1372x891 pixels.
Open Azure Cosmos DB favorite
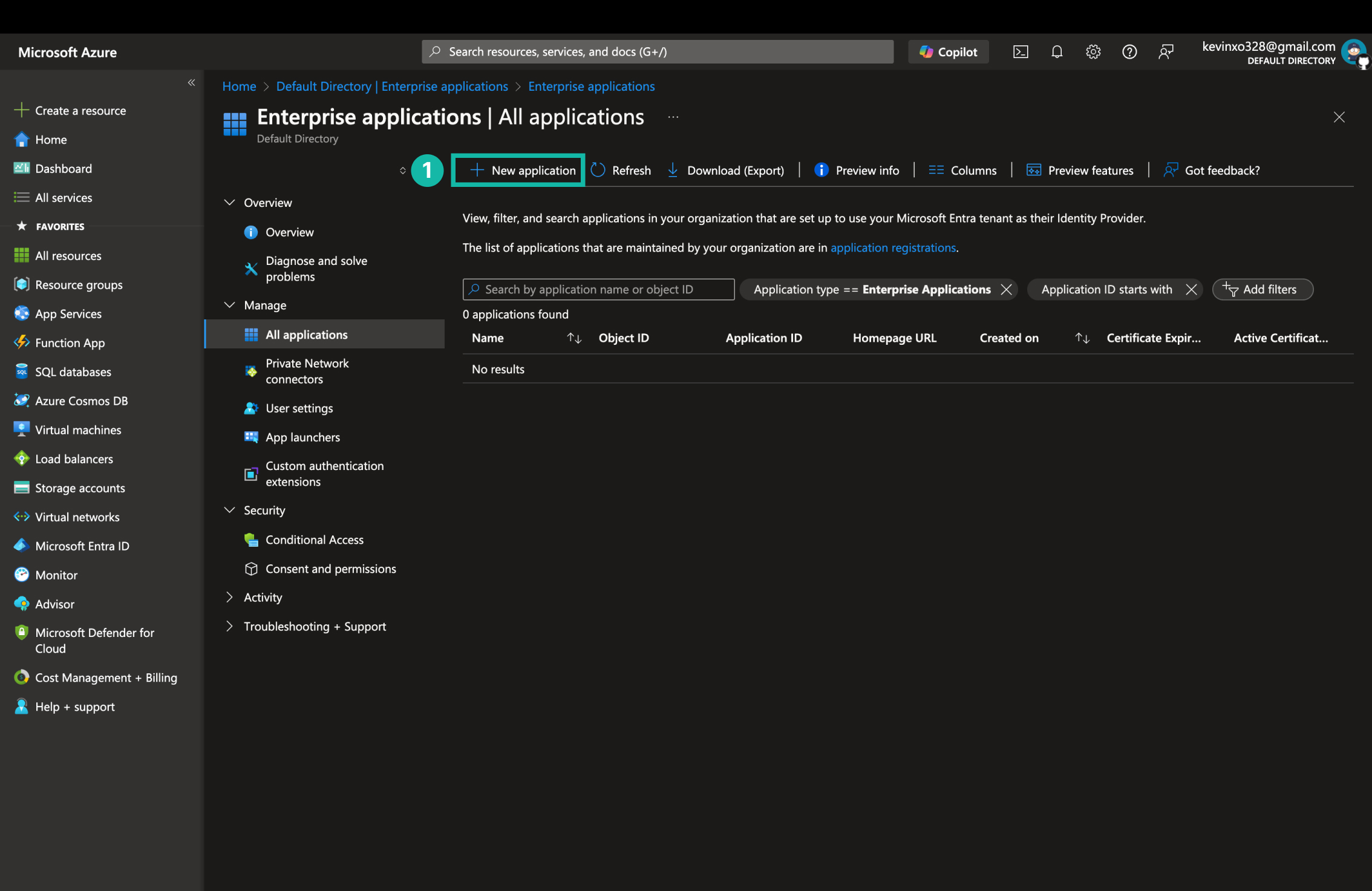point(71,400)
